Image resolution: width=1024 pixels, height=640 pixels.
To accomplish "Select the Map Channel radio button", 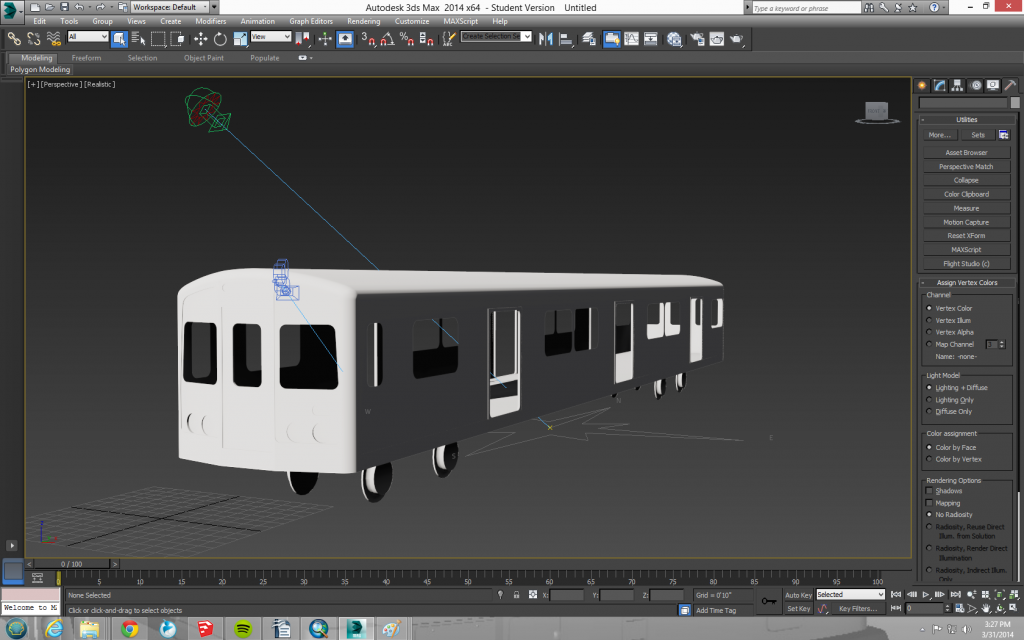I will tap(929, 344).
